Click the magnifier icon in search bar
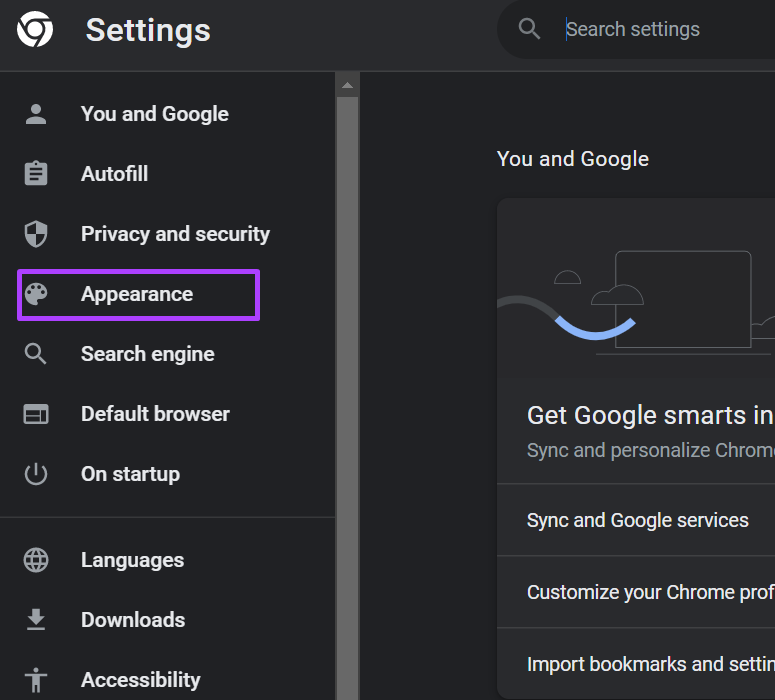This screenshot has width=775, height=700. point(529,29)
